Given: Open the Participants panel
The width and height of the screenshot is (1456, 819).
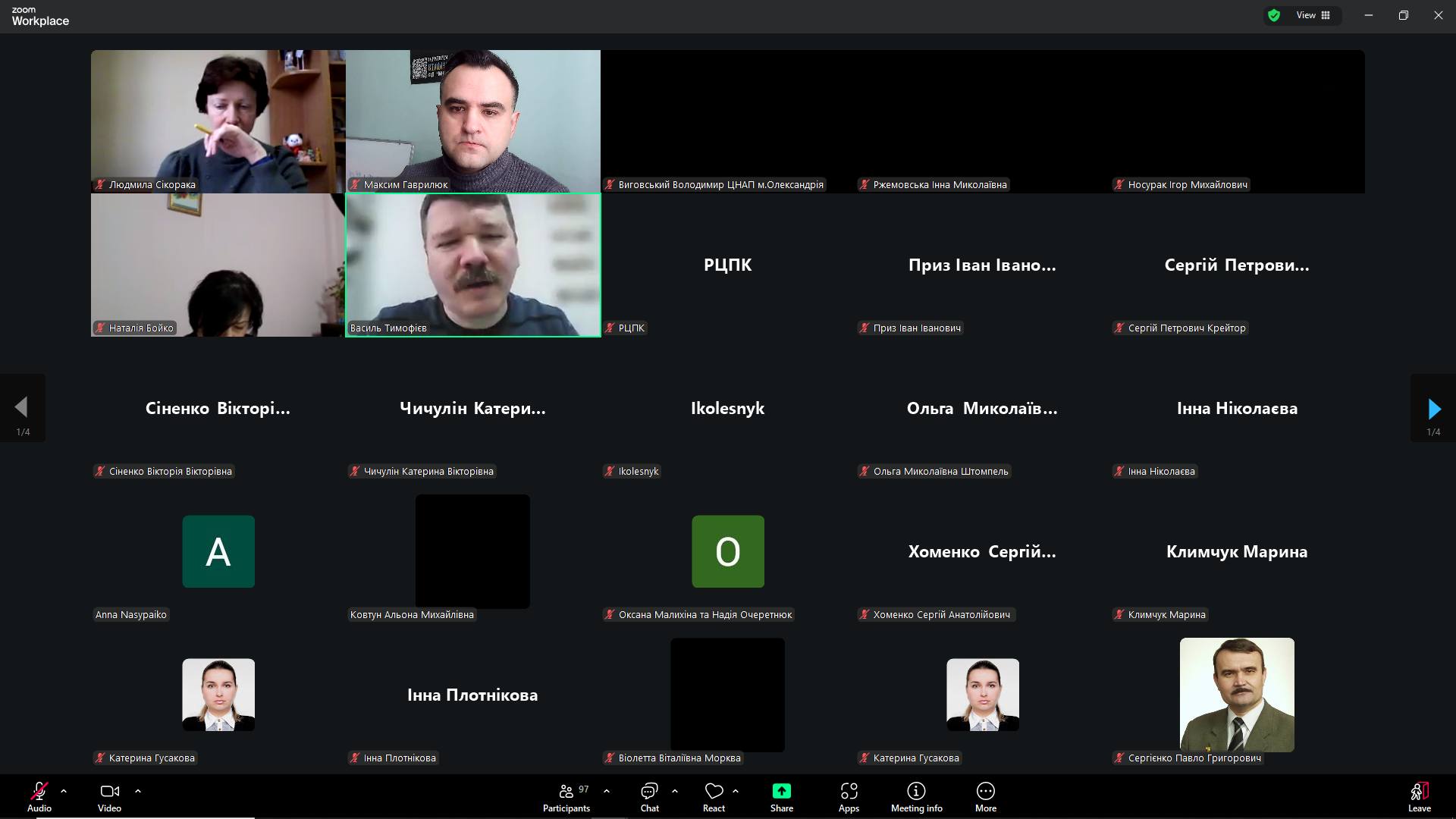Looking at the screenshot, I should [566, 797].
